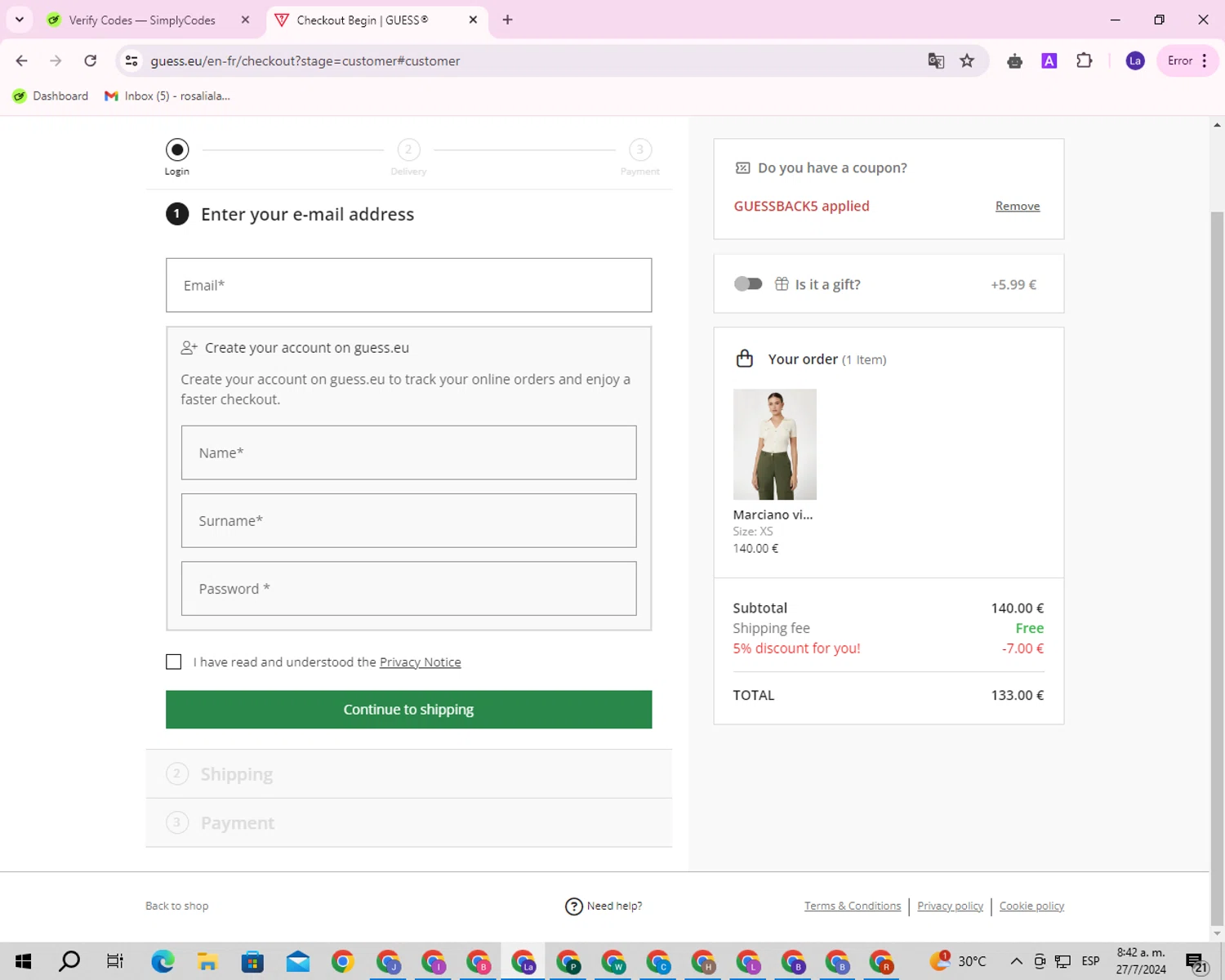Click the create account person icon
Screen dimensions: 1225x980
coord(189,347)
